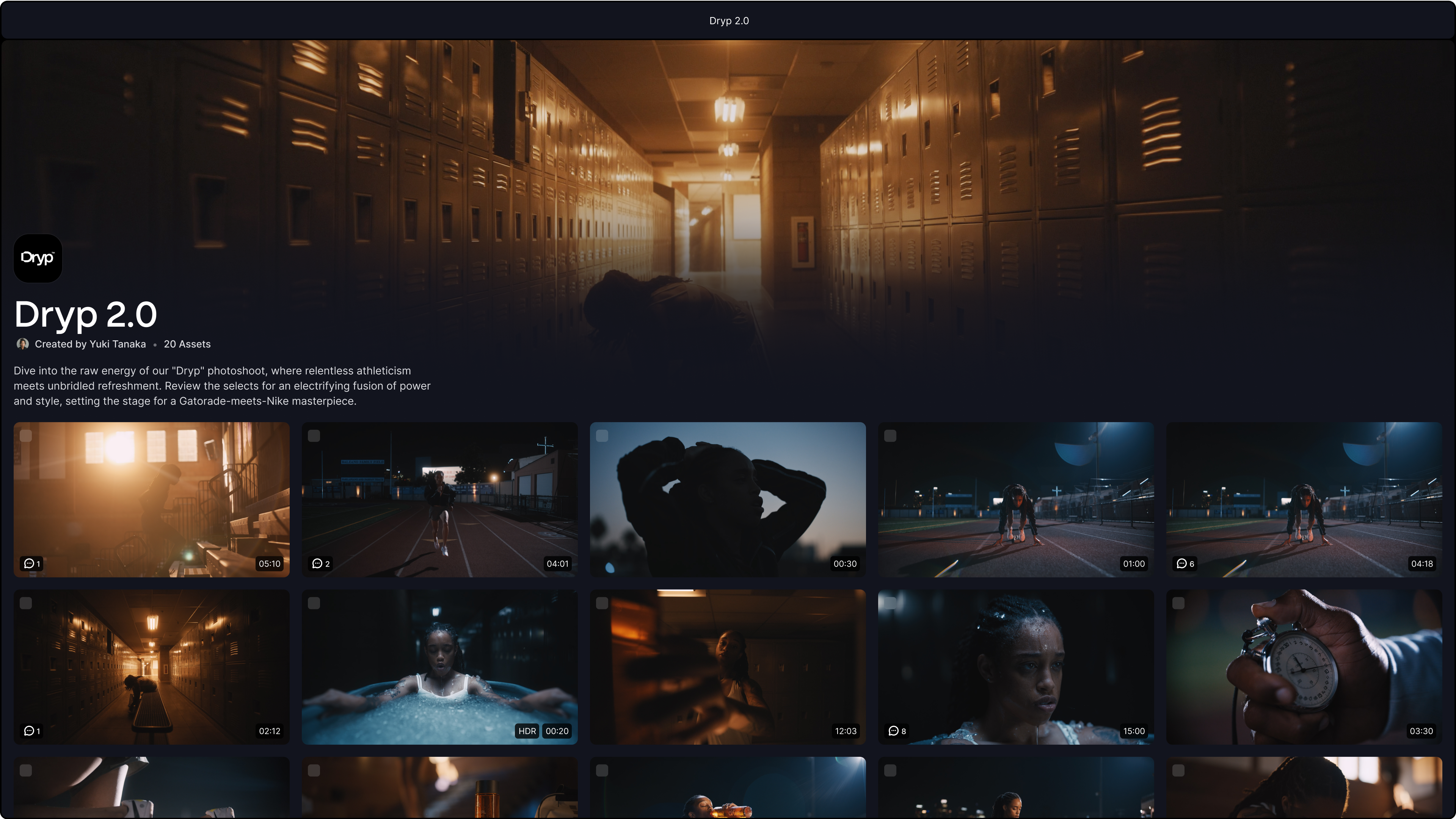The width and height of the screenshot is (1456, 819).
Task: Open the blurred dark locker 12:03 thumbnail
Action: coord(728,667)
